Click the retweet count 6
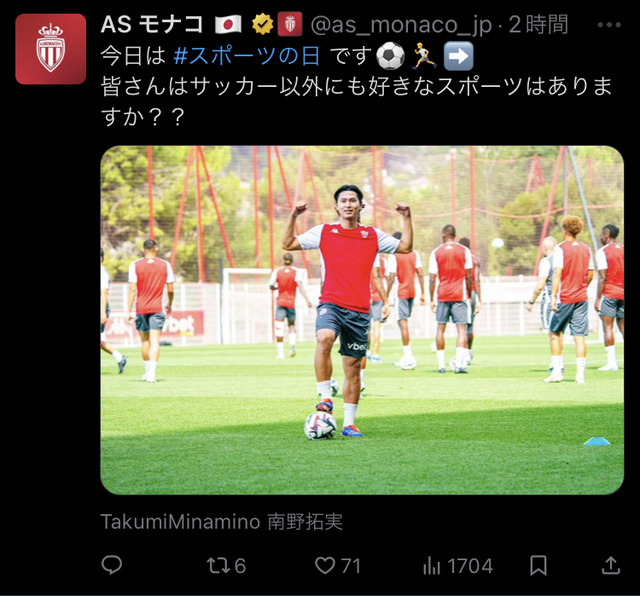This screenshot has width=640, height=596. 240,566
